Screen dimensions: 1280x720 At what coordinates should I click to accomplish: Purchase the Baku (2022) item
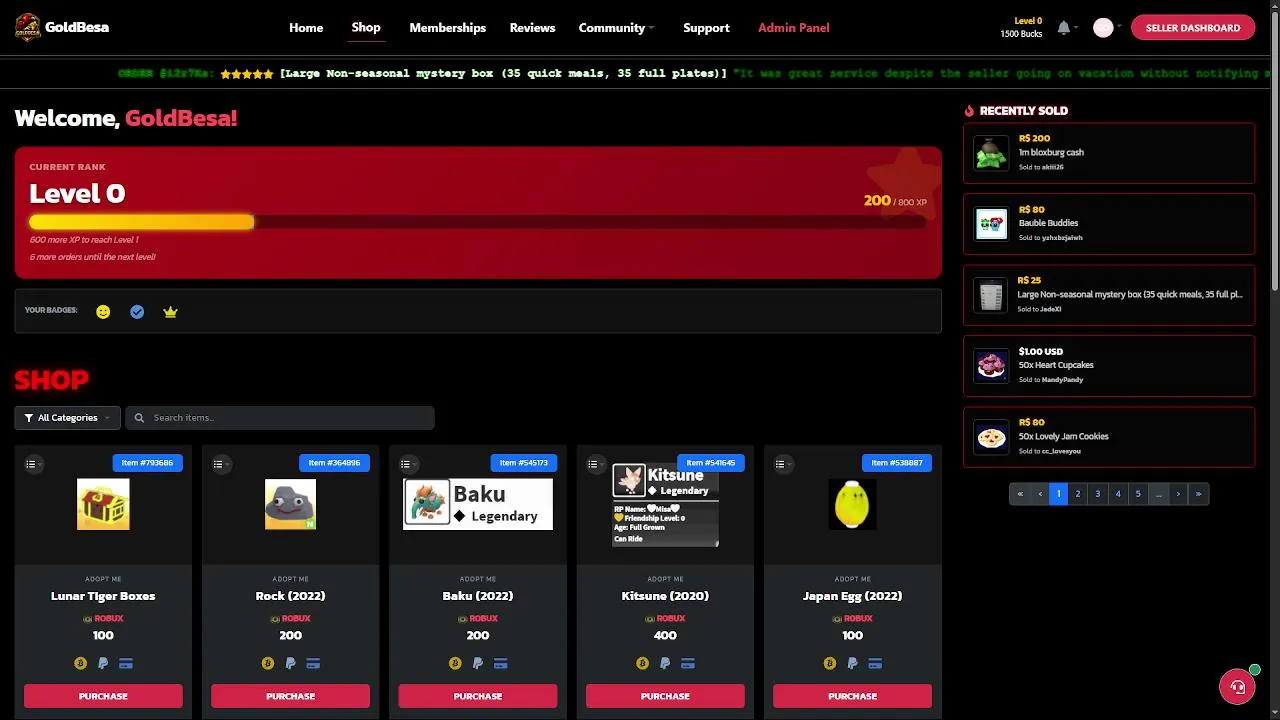[478, 696]
